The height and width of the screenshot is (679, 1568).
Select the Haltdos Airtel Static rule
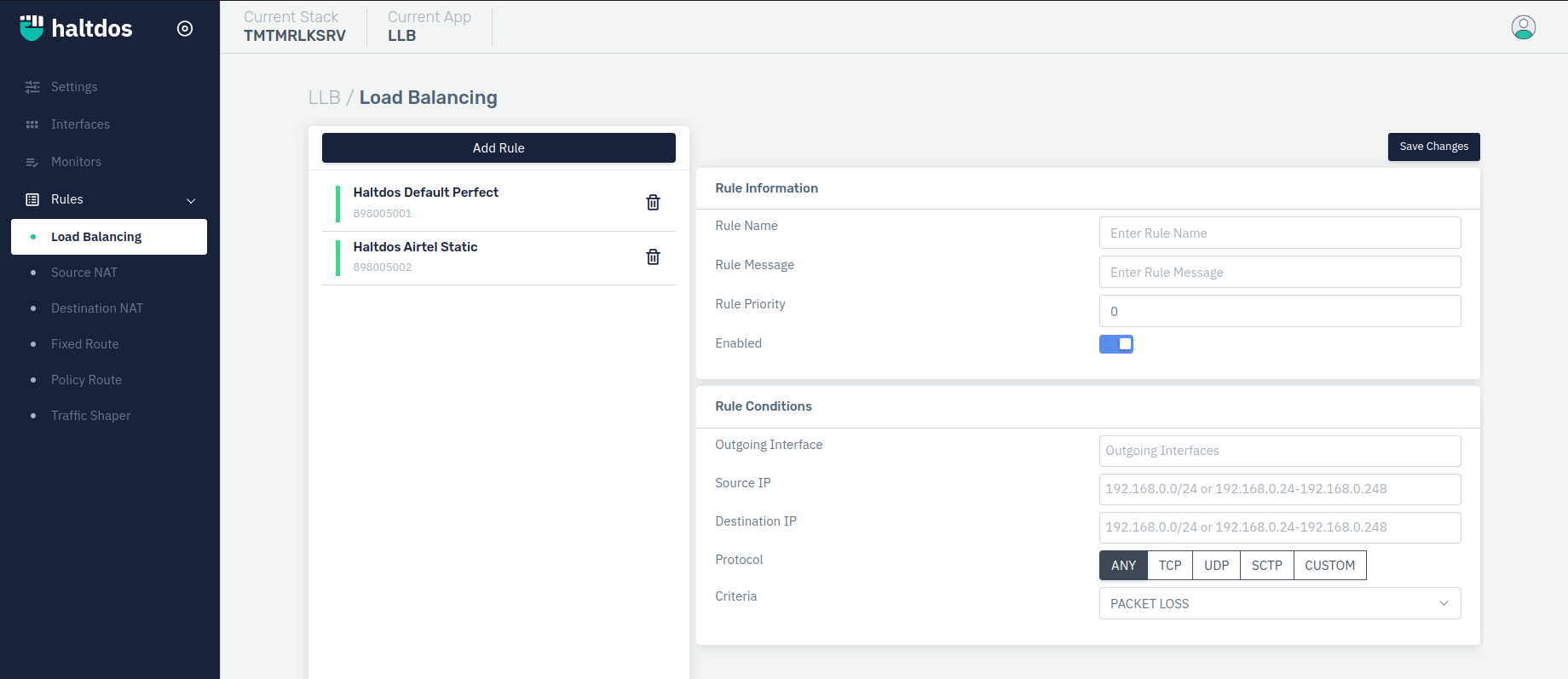click(x=499, y=257)
